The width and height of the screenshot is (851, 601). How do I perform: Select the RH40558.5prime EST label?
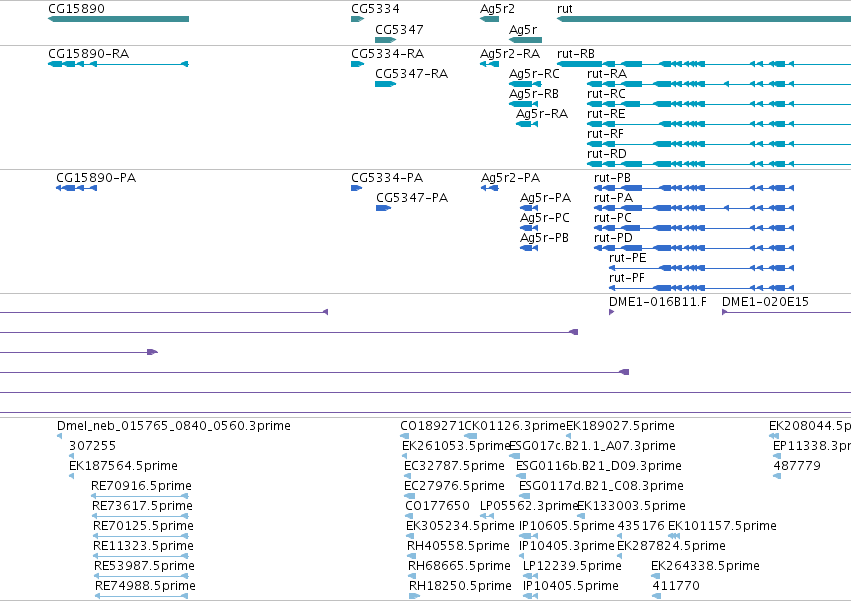pos(459,547)
